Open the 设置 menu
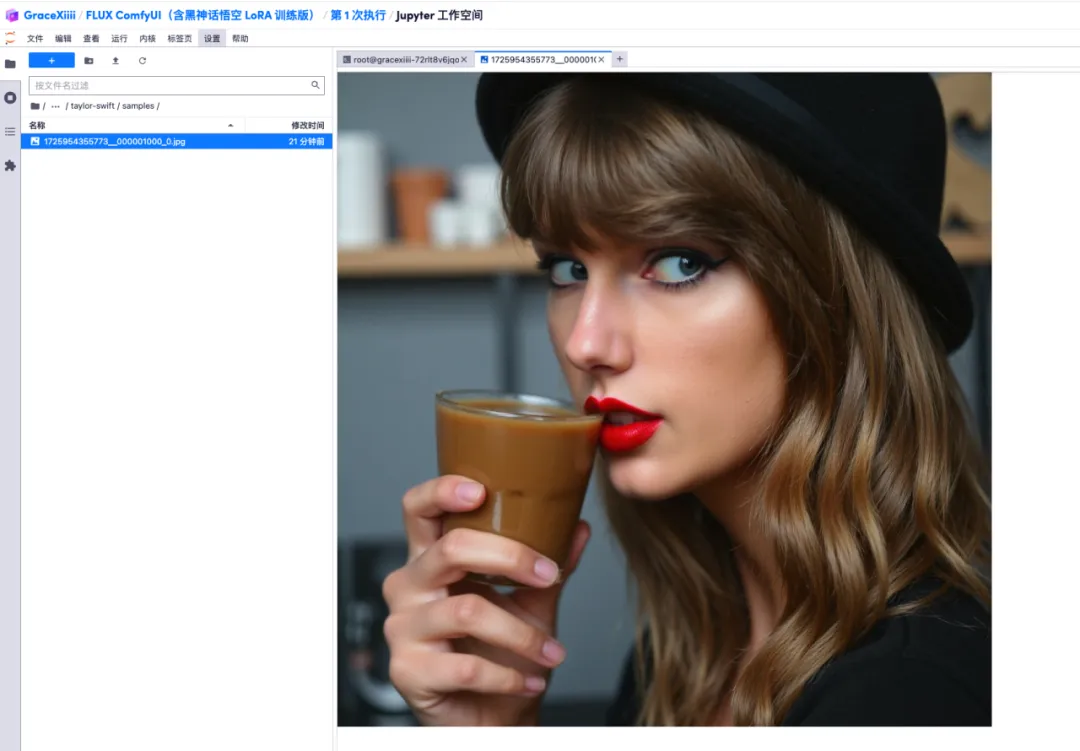Image resolution: width=1080 pixels, height=751 pixels. [x=212, y=39]
